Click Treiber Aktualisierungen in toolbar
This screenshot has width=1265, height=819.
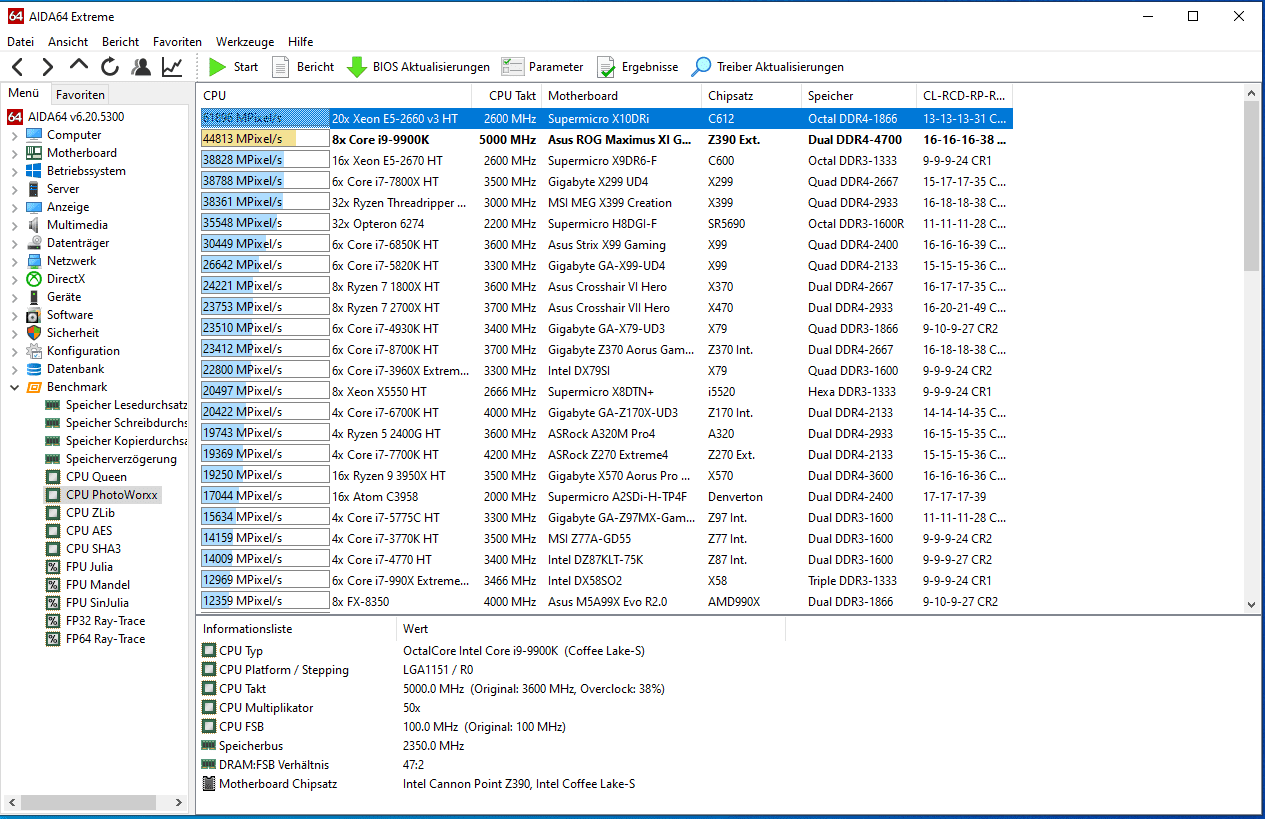click(x=768, y=67)
